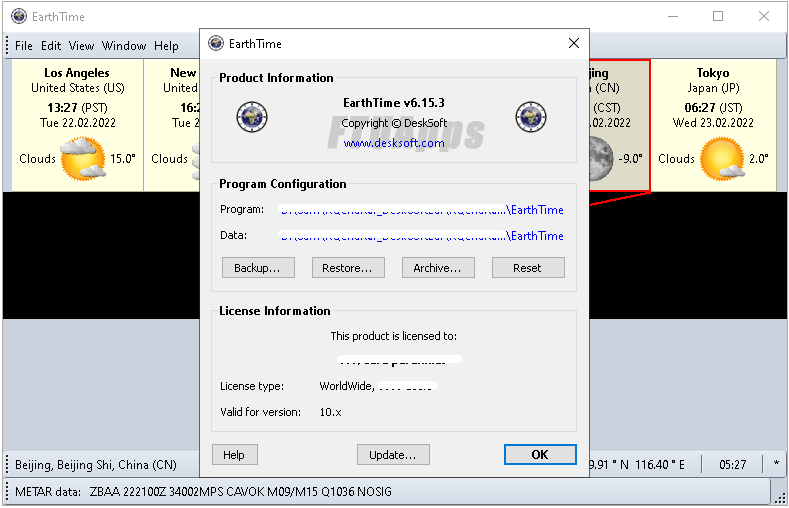Click the status bar location Beijing, Beijing Shi, China
This screenshot has width=789, height=508.
(x=96, y=465)
